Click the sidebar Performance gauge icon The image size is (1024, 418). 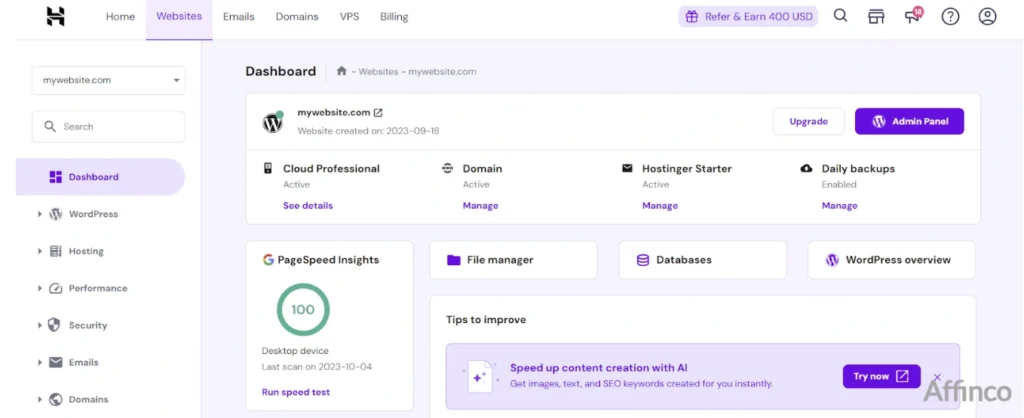click(56, 288)
